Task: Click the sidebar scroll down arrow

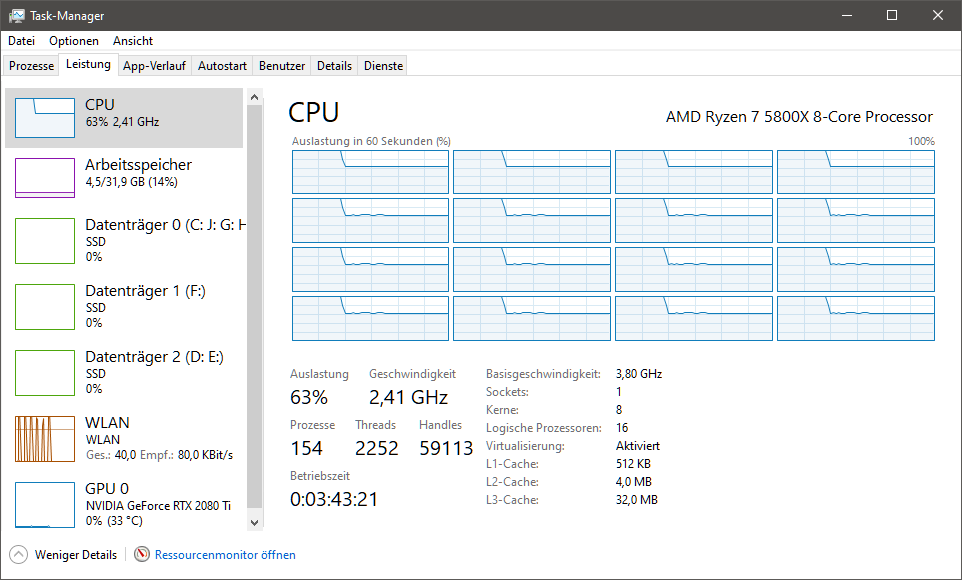Action: (x=255, y=523)
